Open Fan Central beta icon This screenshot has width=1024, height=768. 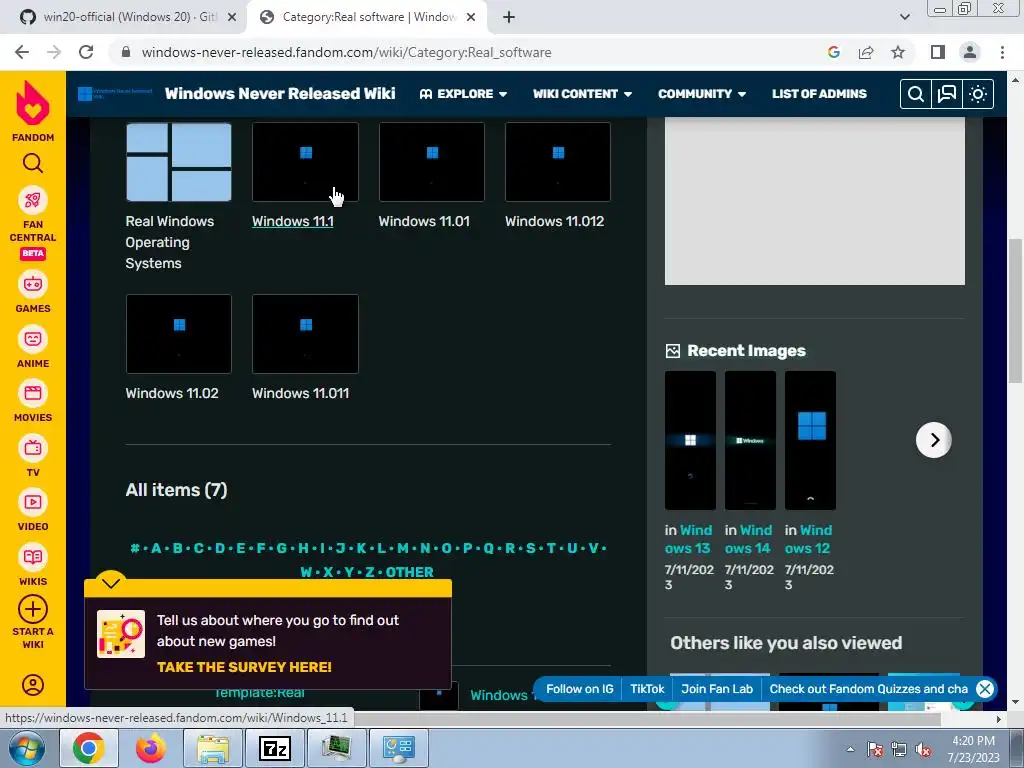(x=33, y=200)
